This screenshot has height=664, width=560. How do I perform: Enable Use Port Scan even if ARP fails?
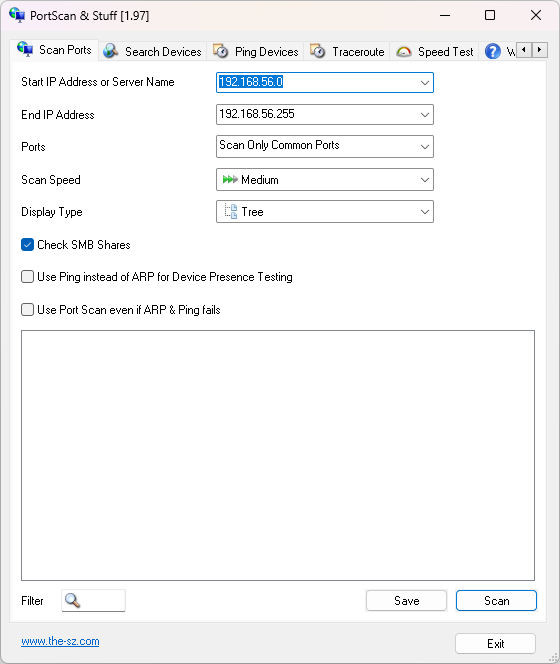28,310
